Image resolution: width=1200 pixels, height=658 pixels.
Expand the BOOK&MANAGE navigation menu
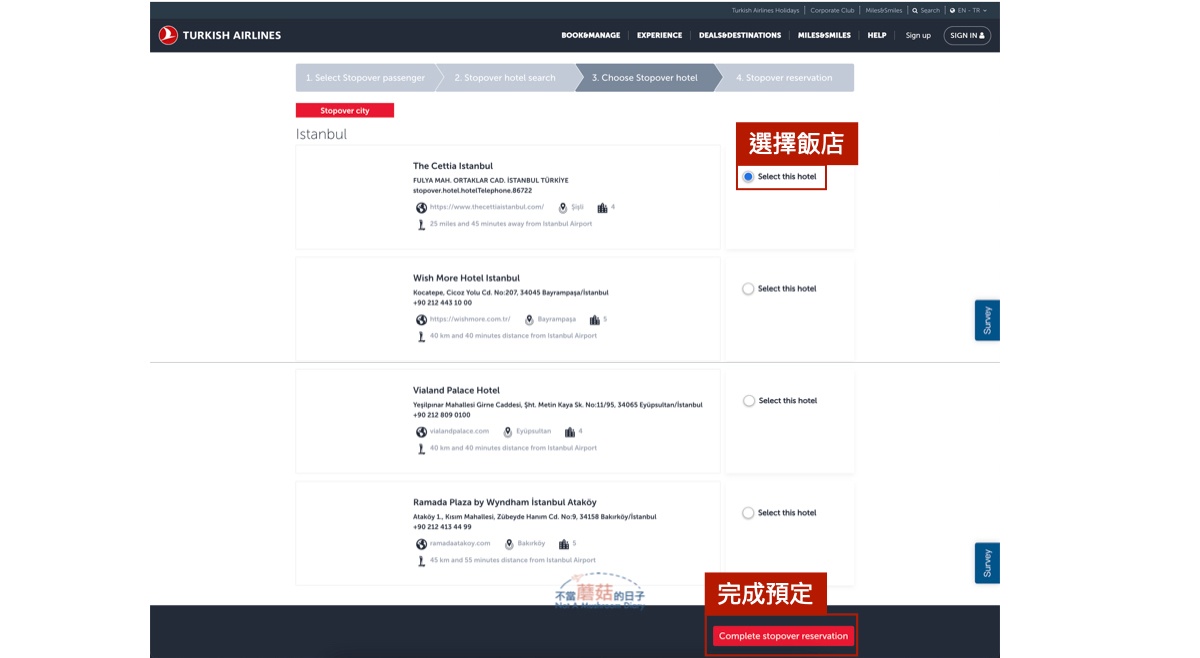(590, 36)
